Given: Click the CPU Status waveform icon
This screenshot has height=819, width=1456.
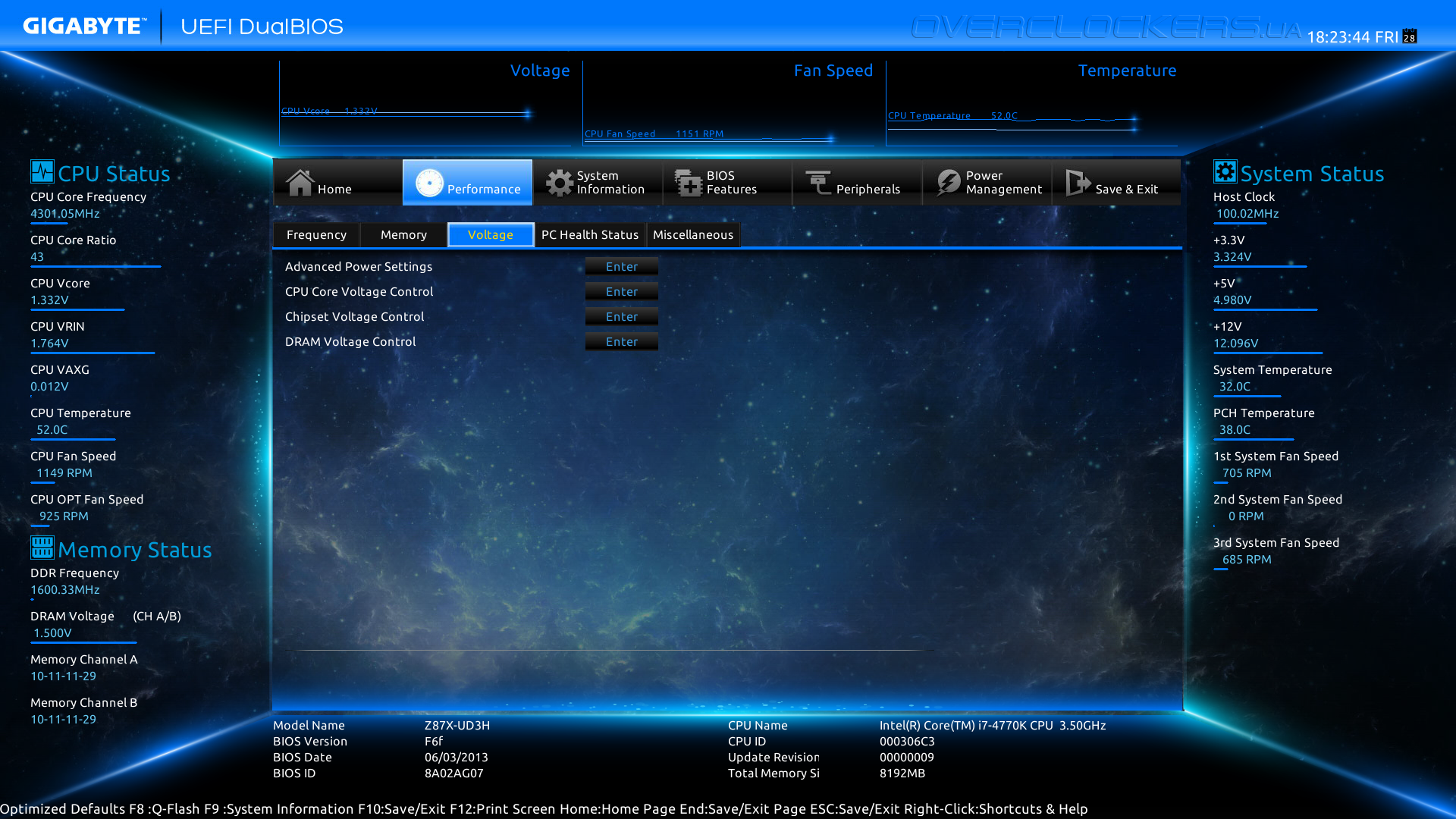Looking at the screenshot, I should [x=42, y=171].
